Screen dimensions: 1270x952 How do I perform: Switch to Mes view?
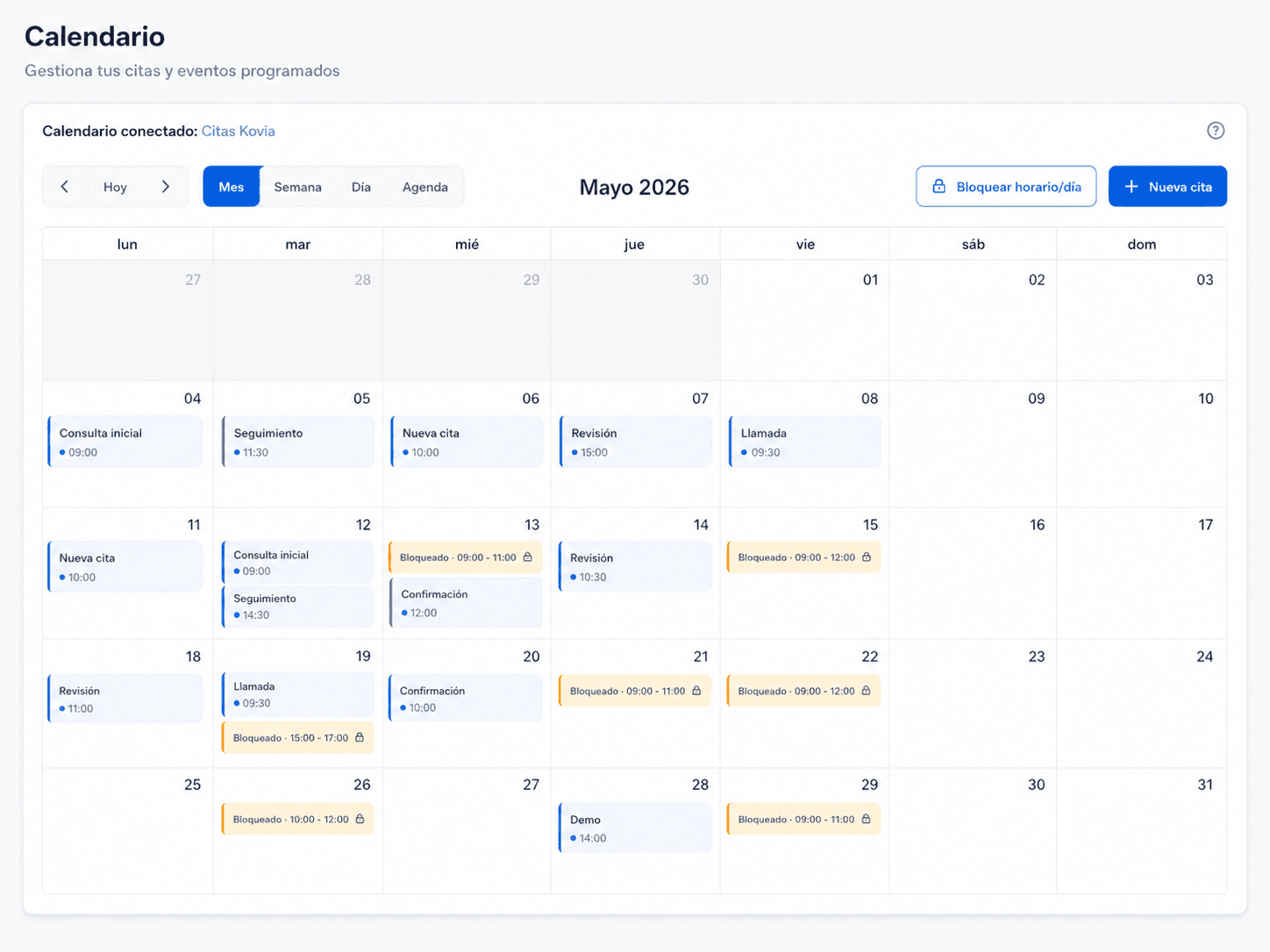232,187
